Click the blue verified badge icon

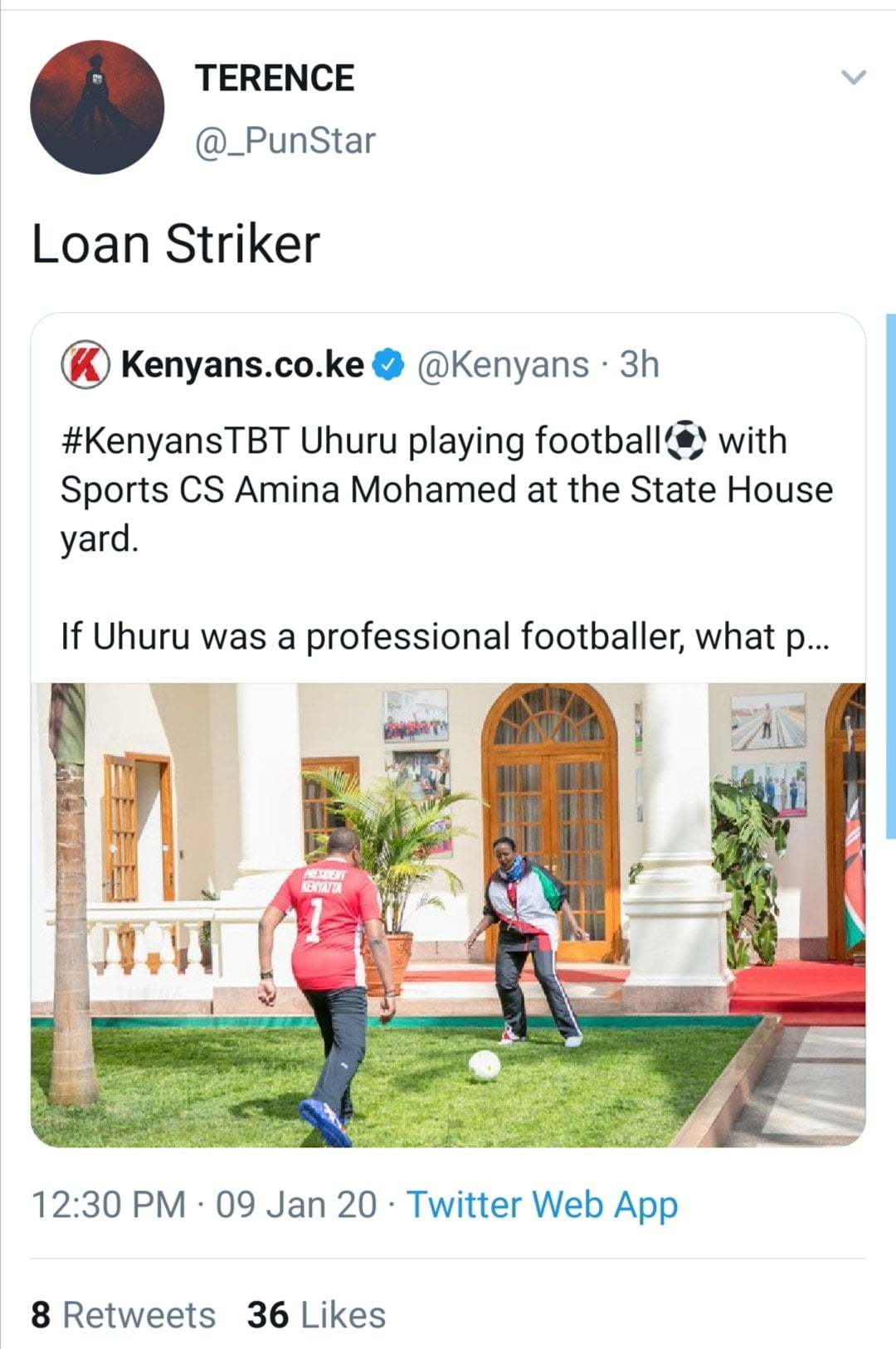pyautogui.click(x=388, y=364)
